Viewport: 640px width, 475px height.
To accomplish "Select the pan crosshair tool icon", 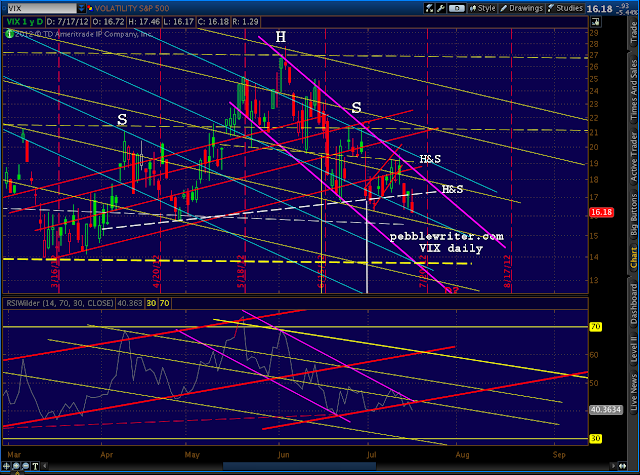I will [6, 466].
